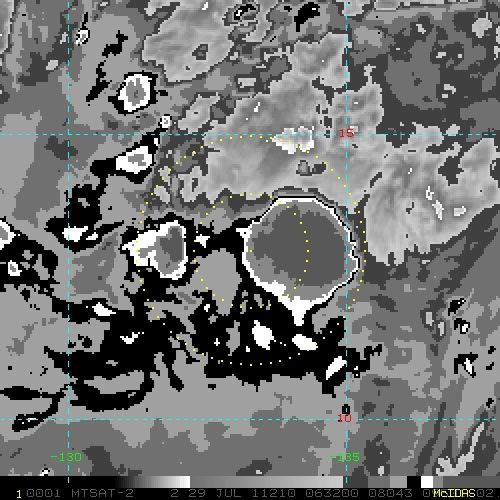Click the 11210 Julian day number
The height and width of the screenshot is (500, 500).
(x=273, y=493)
